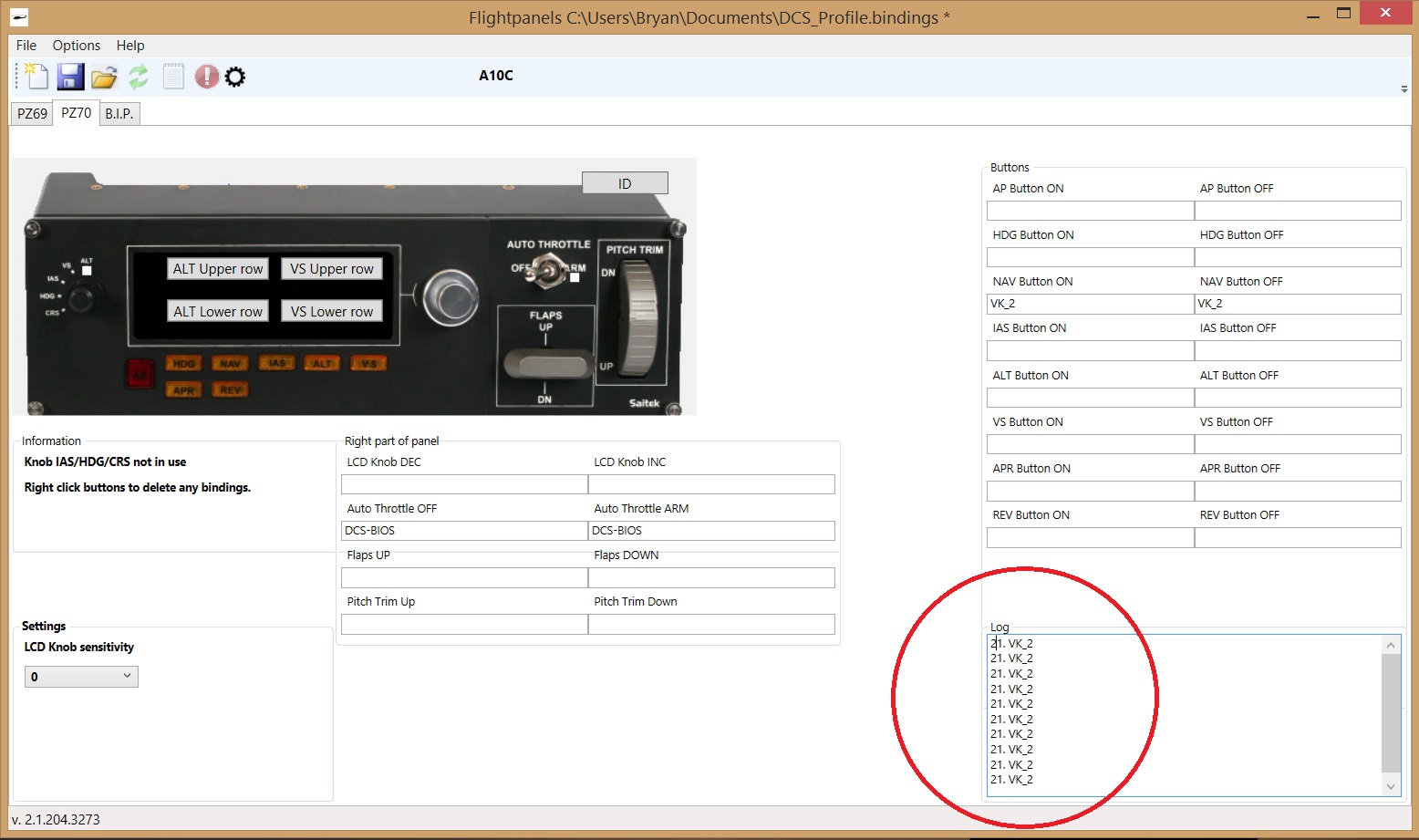Click the APR Button ON binding field
Screen dimensions: 1419x840
point(1091,491)
